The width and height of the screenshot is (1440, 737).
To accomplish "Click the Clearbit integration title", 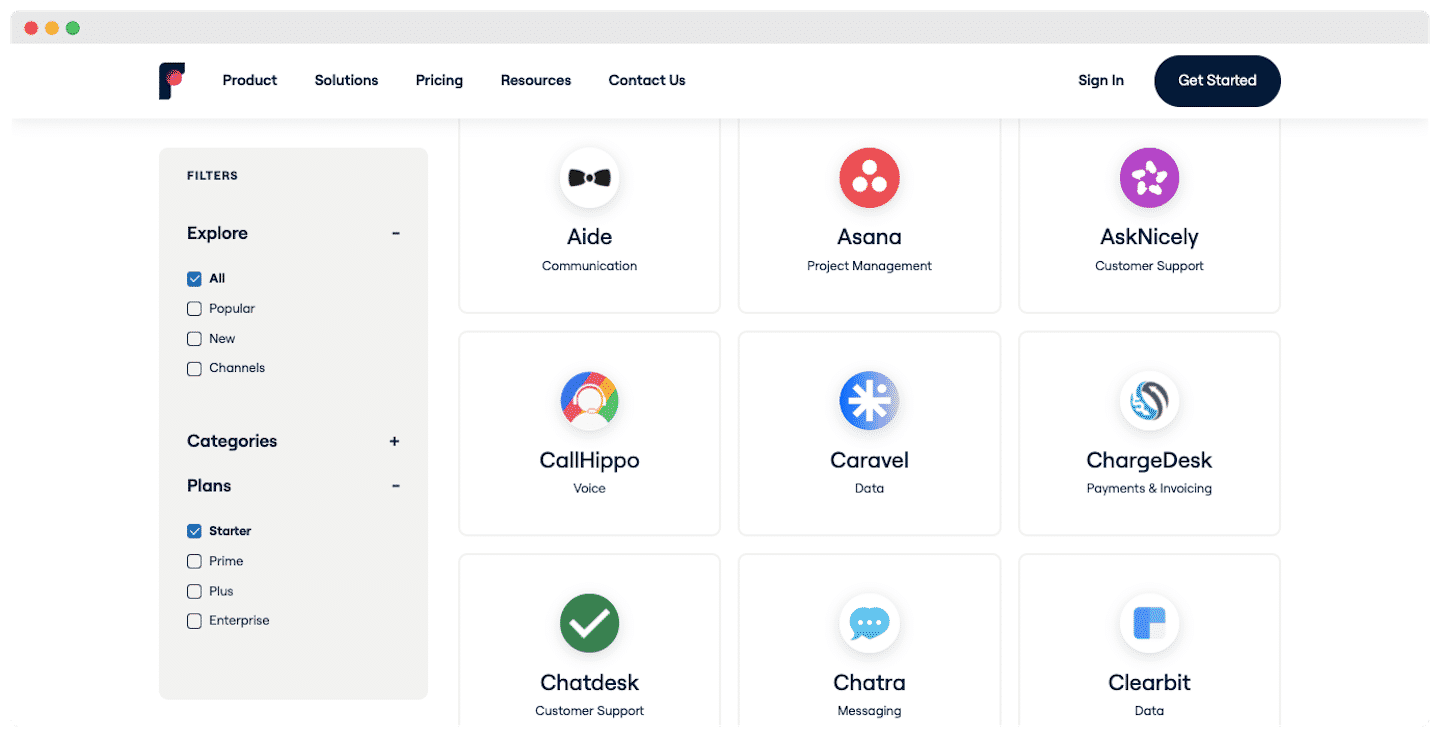I will tap(1149, 683).
